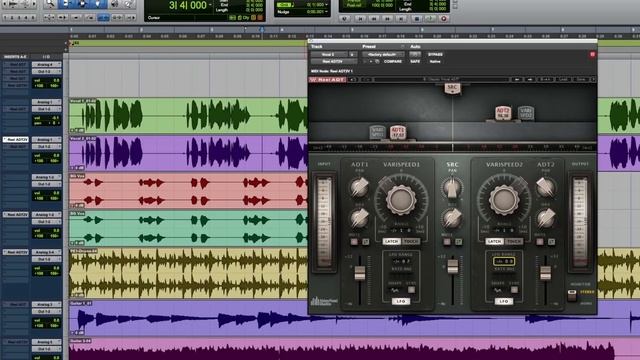Select the Scrubber speaker tool
The height and width of the screenshot is (360, 640).
[116, 4]
